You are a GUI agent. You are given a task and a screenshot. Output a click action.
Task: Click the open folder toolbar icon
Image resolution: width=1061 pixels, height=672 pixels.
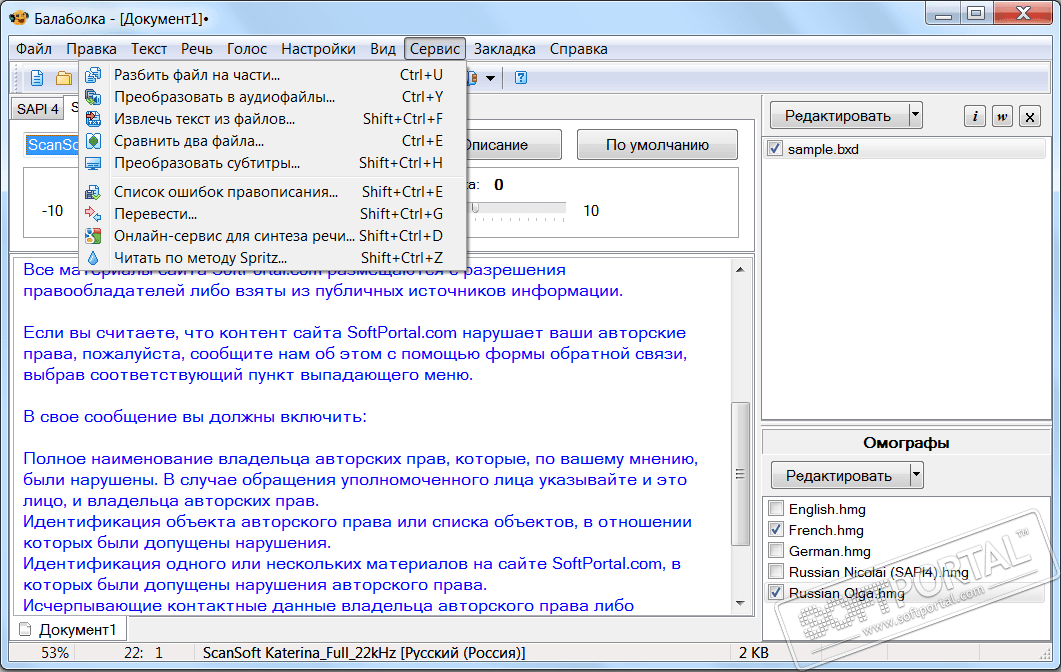(64, 78)
